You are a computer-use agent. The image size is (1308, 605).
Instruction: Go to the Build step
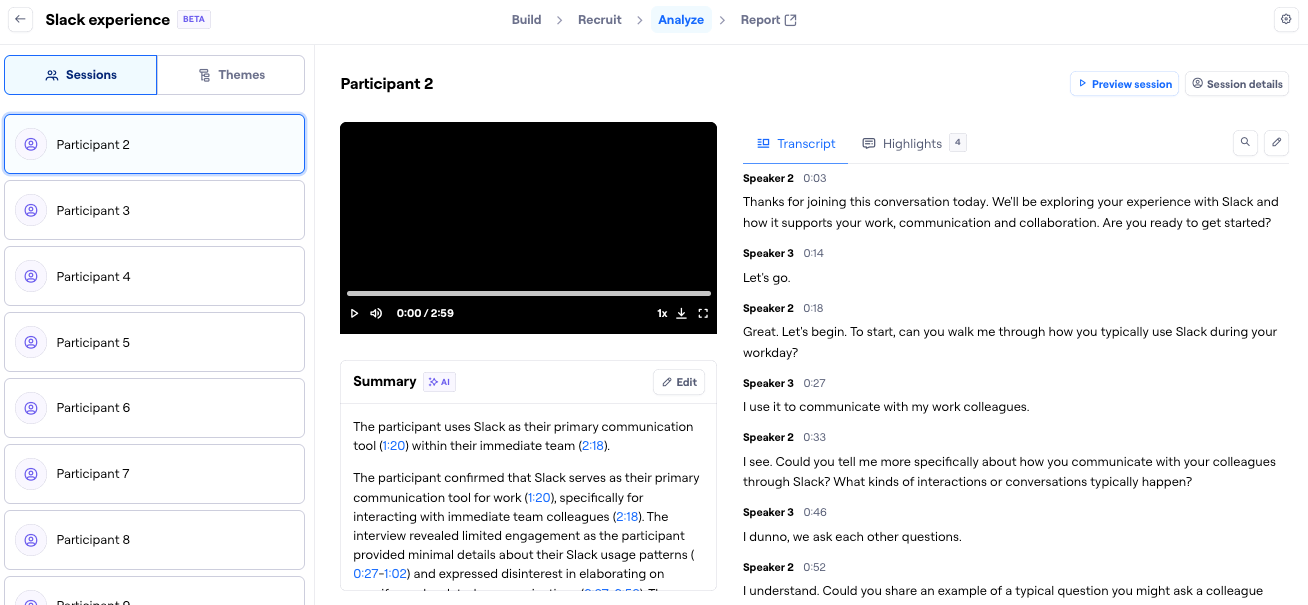526,20
